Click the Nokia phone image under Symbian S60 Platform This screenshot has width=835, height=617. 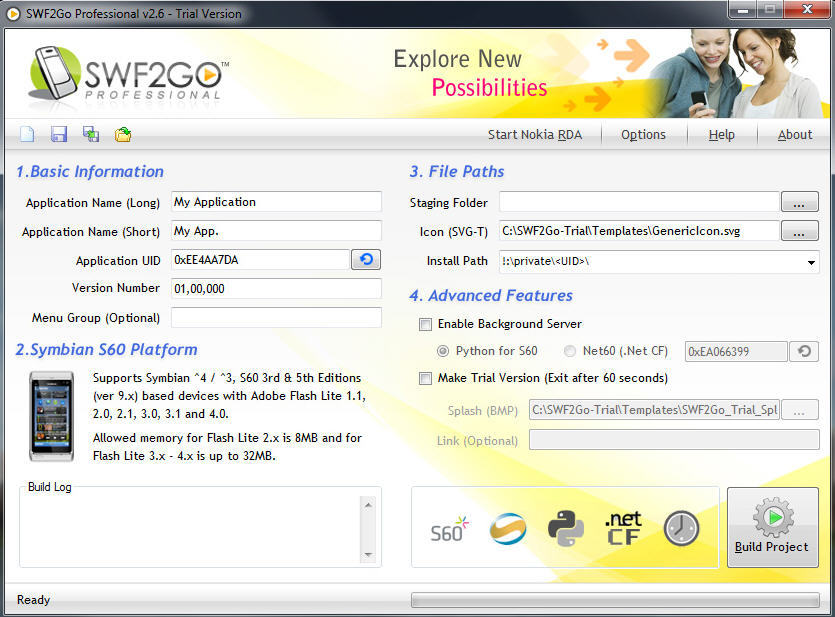pos(52,416)
